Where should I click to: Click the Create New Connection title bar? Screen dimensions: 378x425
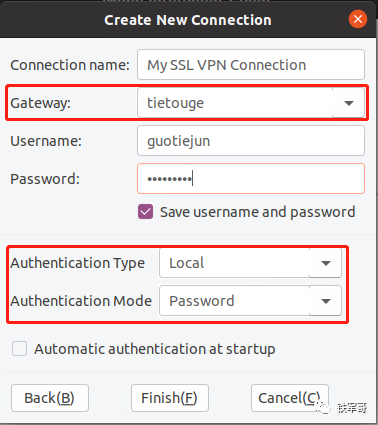[x=188, y=20]
